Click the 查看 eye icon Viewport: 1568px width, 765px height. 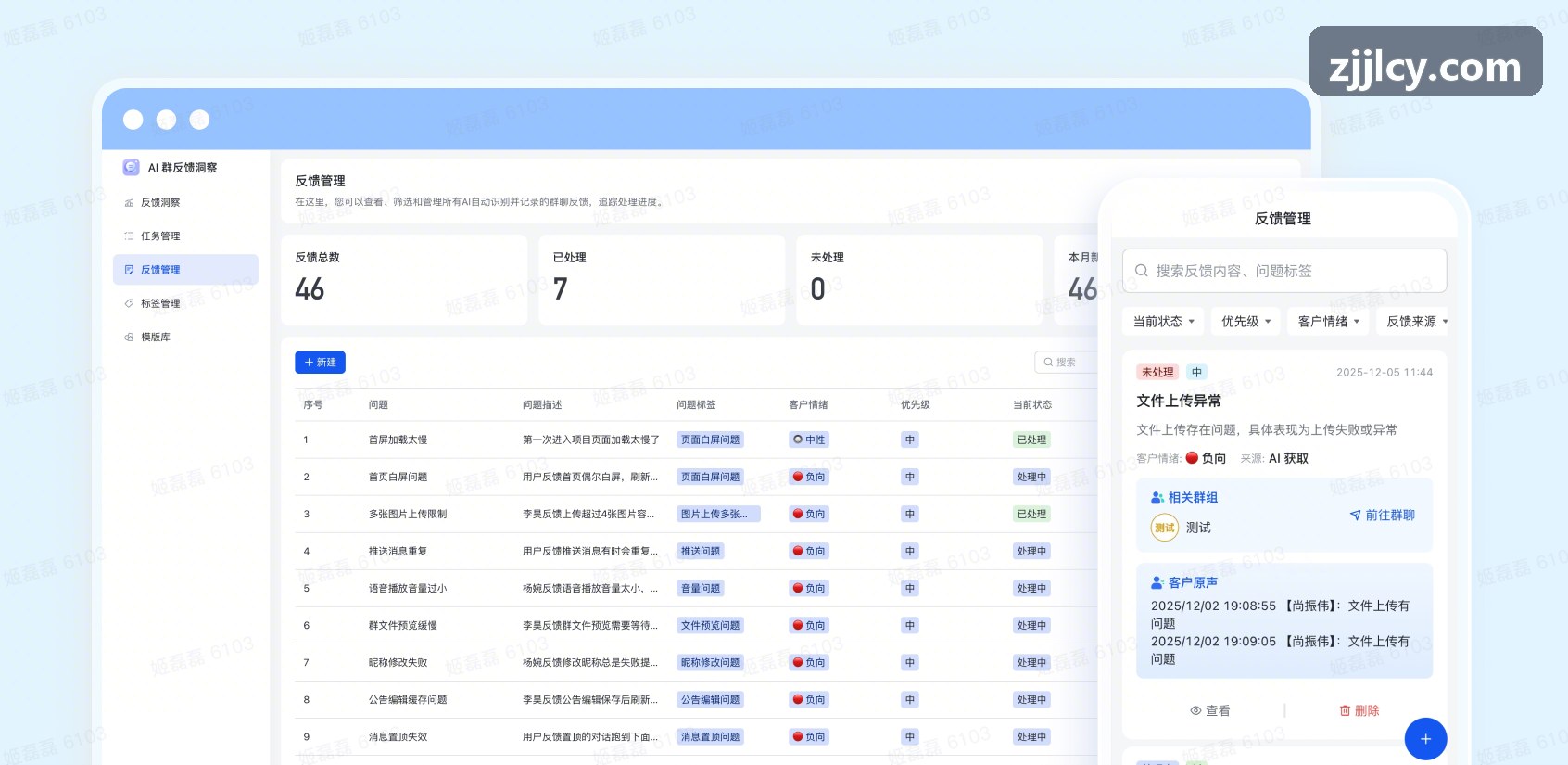pos(1195,711)
